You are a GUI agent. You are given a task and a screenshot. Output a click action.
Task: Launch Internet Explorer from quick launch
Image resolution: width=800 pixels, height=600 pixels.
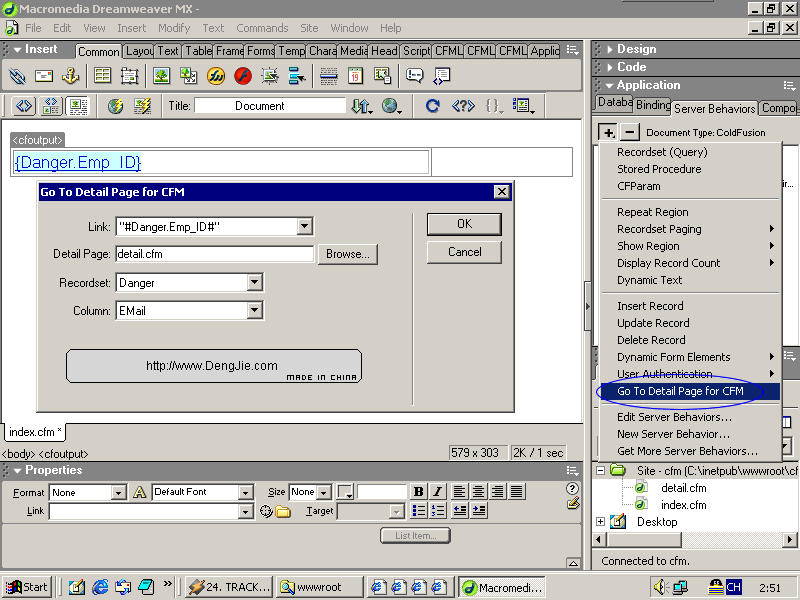coord(100,587)
